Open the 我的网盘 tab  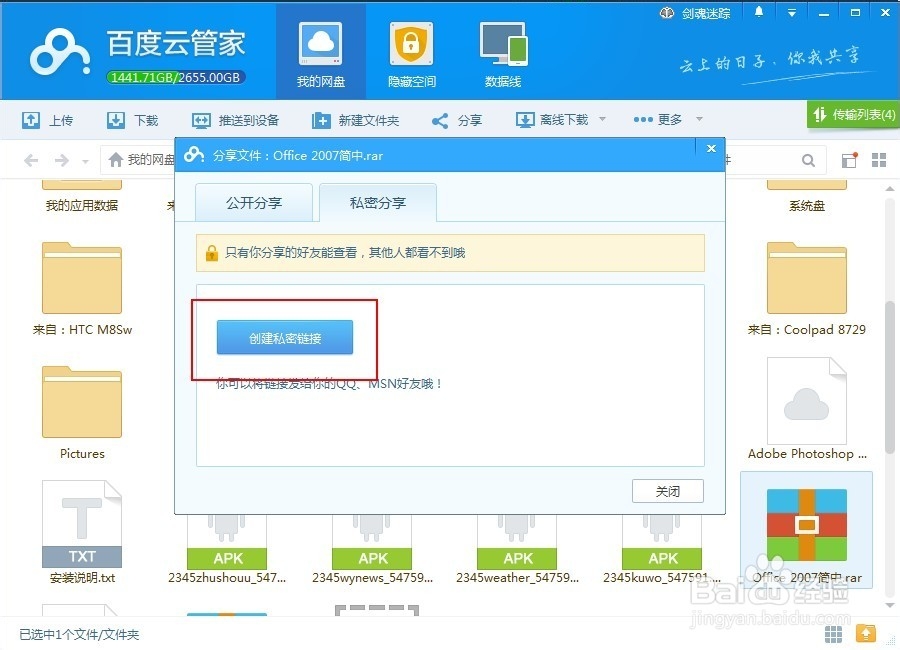tap(321, 53)
